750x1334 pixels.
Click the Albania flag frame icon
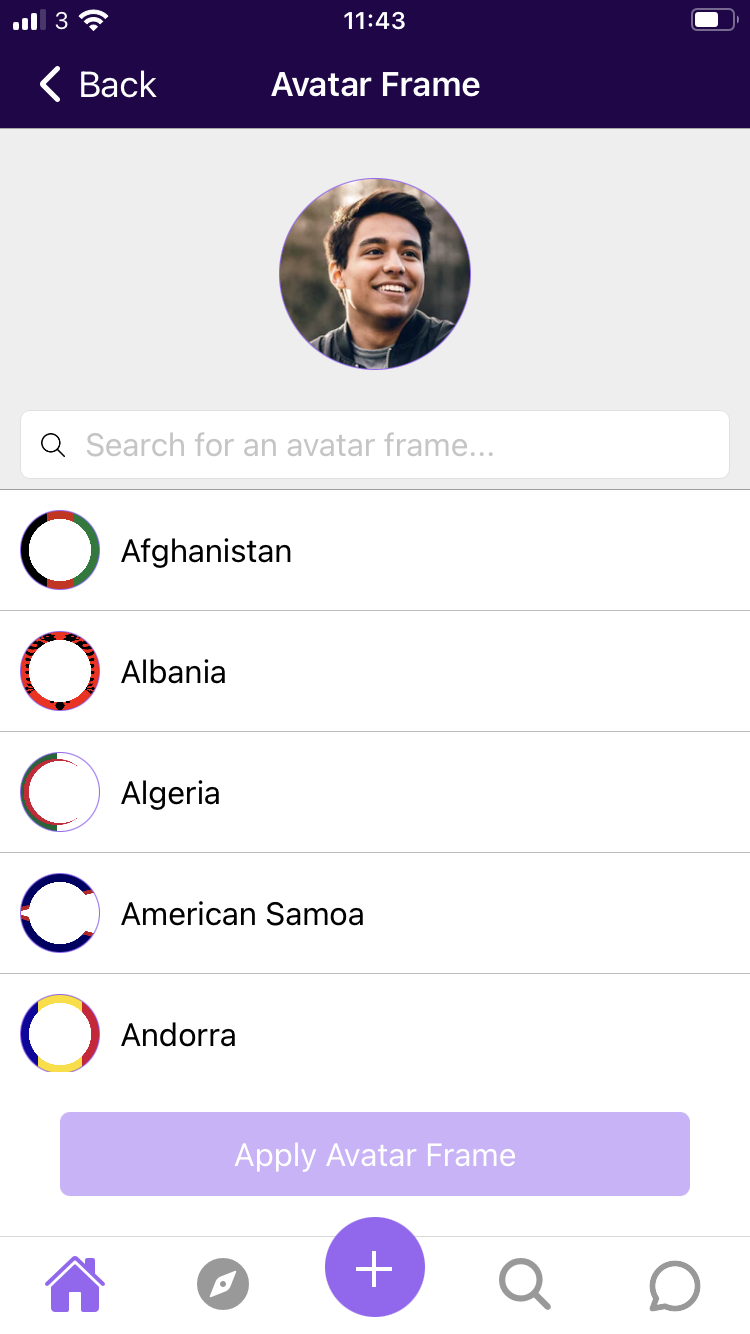coord(60,671)
